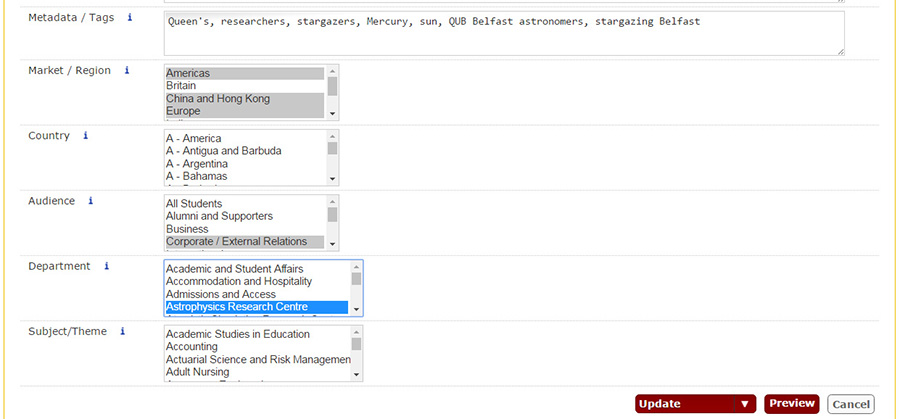Screen dimensions: 900x419
Task: Click Audience list scroll down arrow
Action: click(x=332, y=245)
